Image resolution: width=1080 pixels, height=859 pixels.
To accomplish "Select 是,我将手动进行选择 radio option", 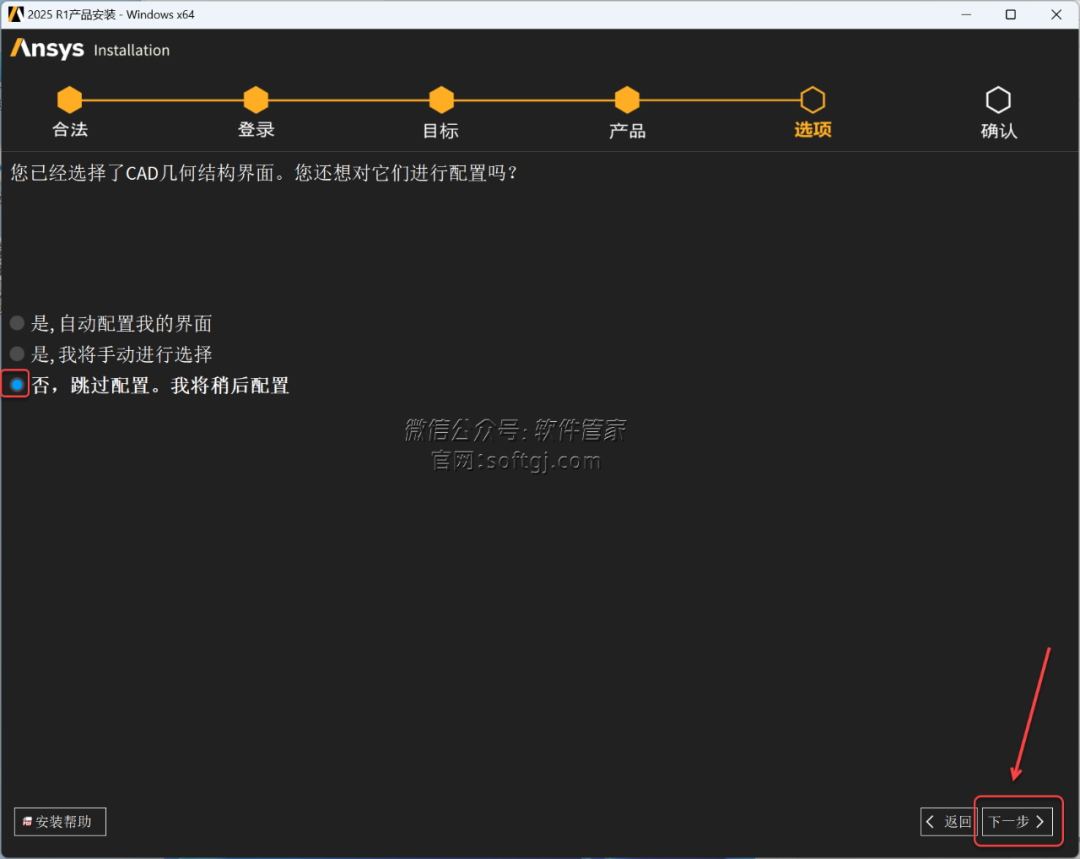I will pyautogui.click(x=17, y=354).
